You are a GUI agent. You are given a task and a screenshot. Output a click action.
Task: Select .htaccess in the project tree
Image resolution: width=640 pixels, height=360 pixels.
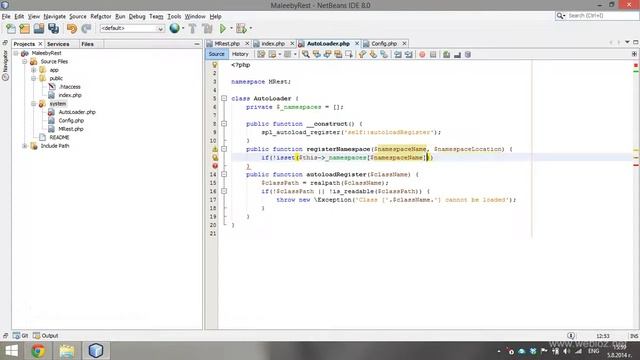coord(69,87)
